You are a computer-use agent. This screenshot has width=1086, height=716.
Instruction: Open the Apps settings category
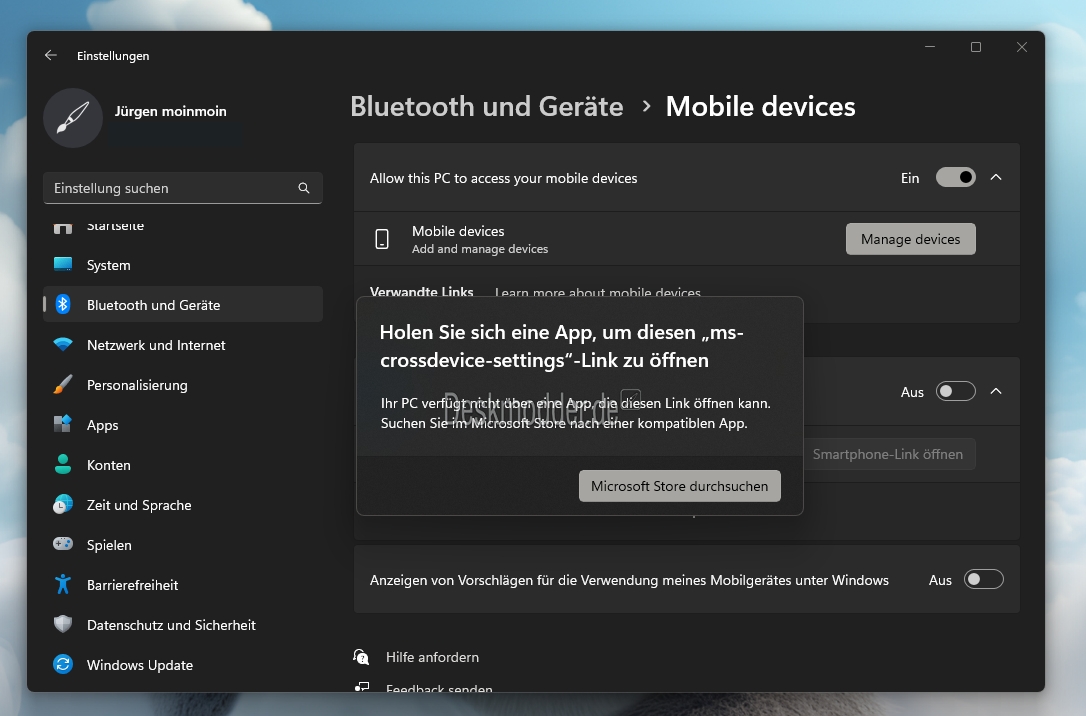coord(183,425)
